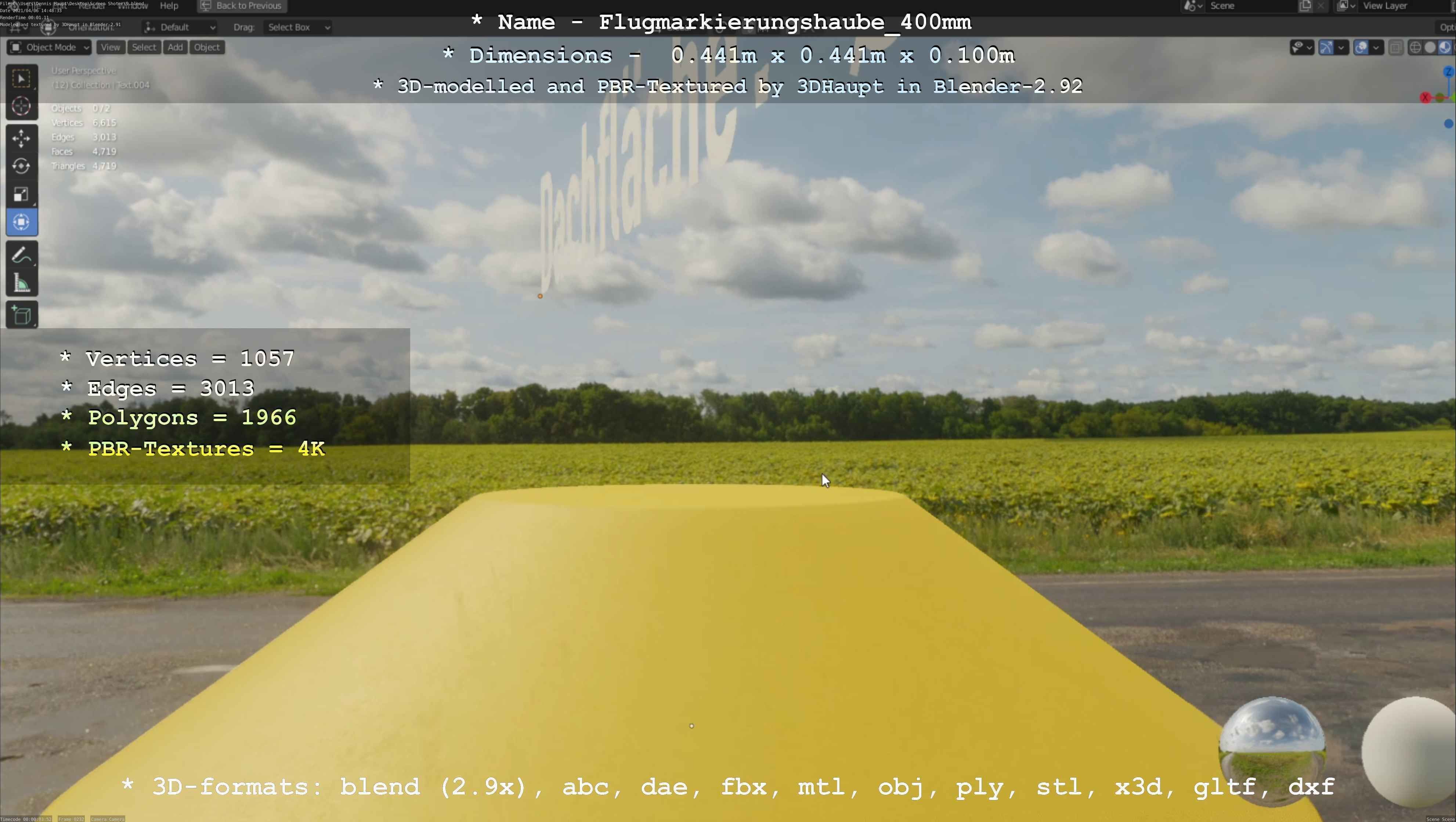The width and height of the screenshot is (1456, 822).
Task: Select the Add Cube tool
Action: [21, 315]
